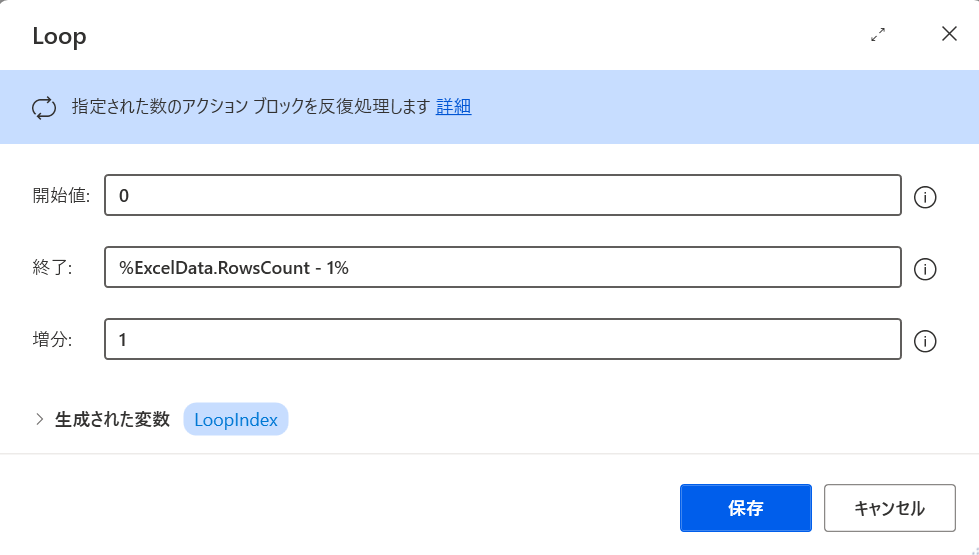
Task: Expand 生成された変数 chevron
Action: click(x=39, y=419)
